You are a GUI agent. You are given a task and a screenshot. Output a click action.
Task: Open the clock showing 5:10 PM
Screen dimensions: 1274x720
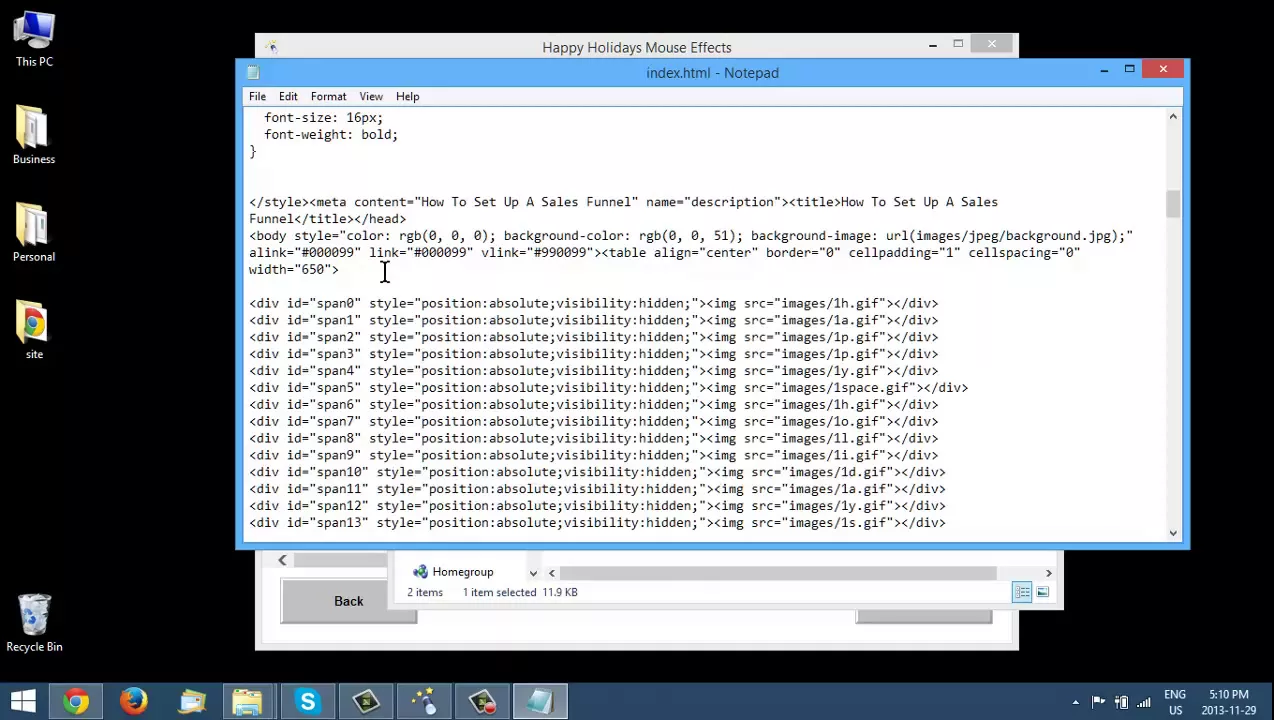point(1229,702)
